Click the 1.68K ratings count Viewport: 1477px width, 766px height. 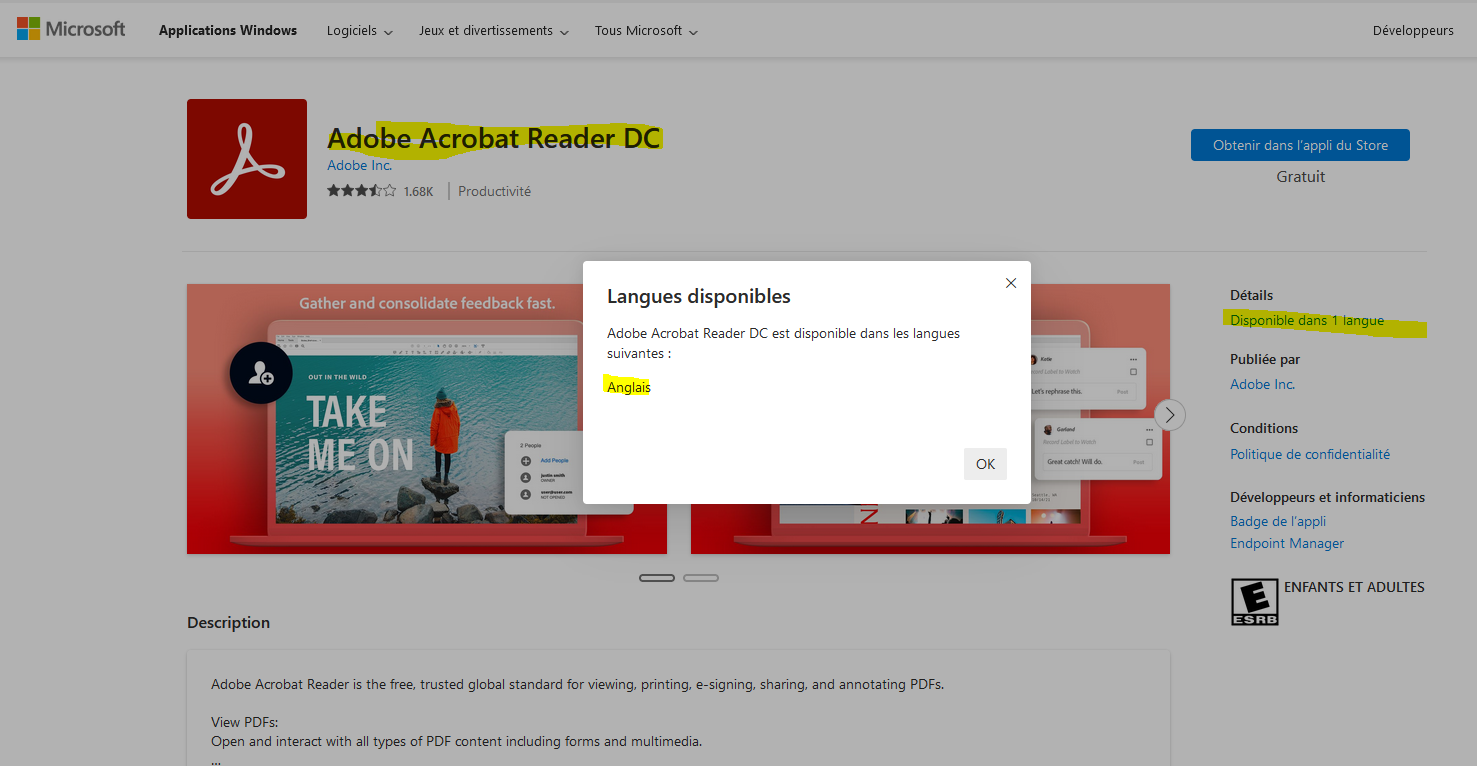coord(418,191)
